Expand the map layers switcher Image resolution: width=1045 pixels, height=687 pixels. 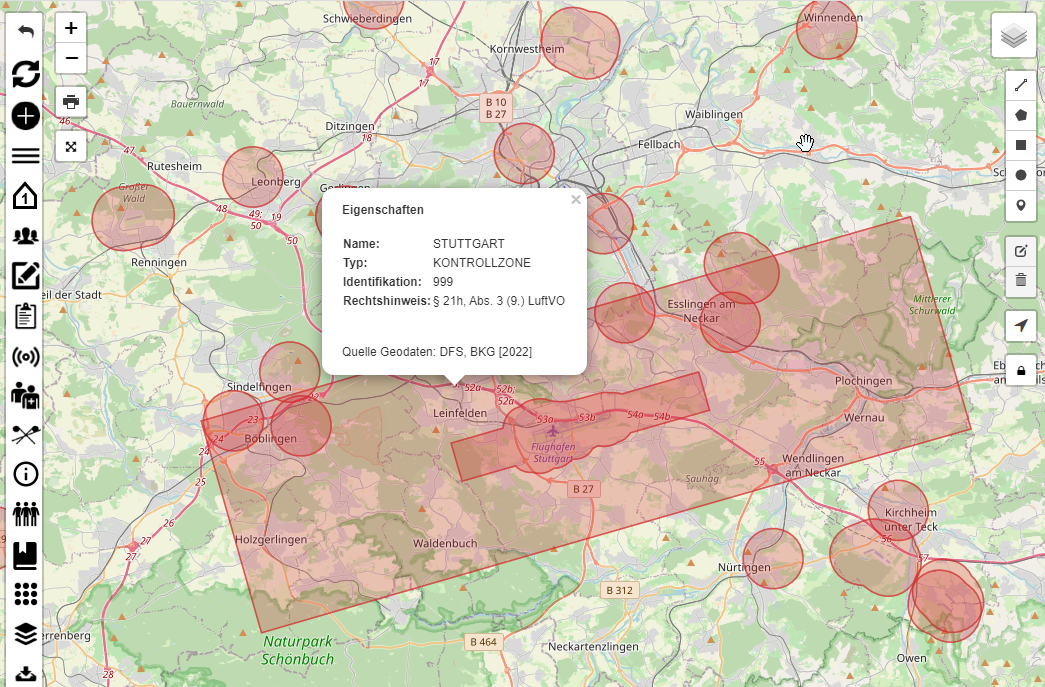tap(1014, 36)
